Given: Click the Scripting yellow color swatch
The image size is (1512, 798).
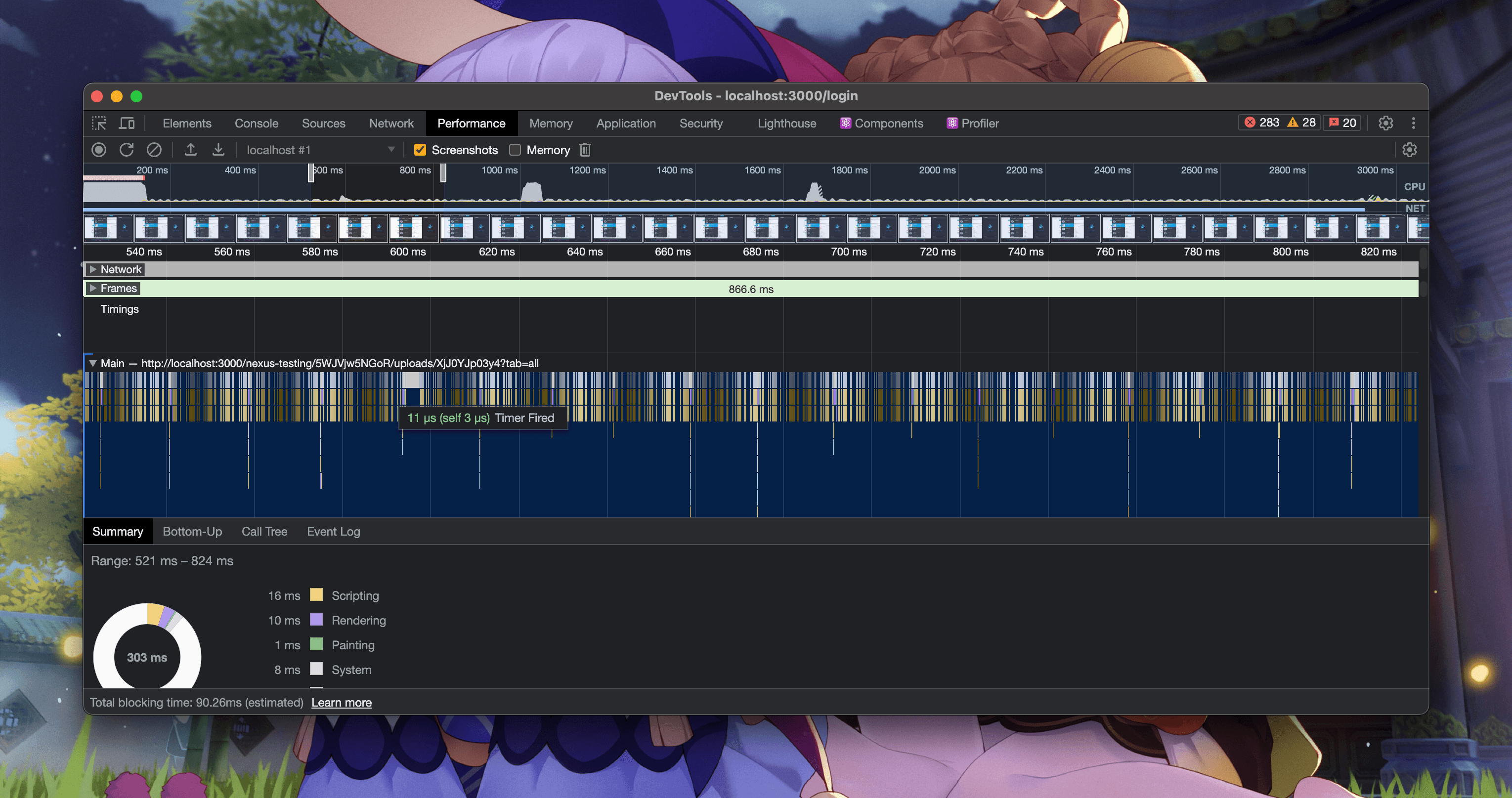Looking at the screenshot, I should click(x=316, y=594).
